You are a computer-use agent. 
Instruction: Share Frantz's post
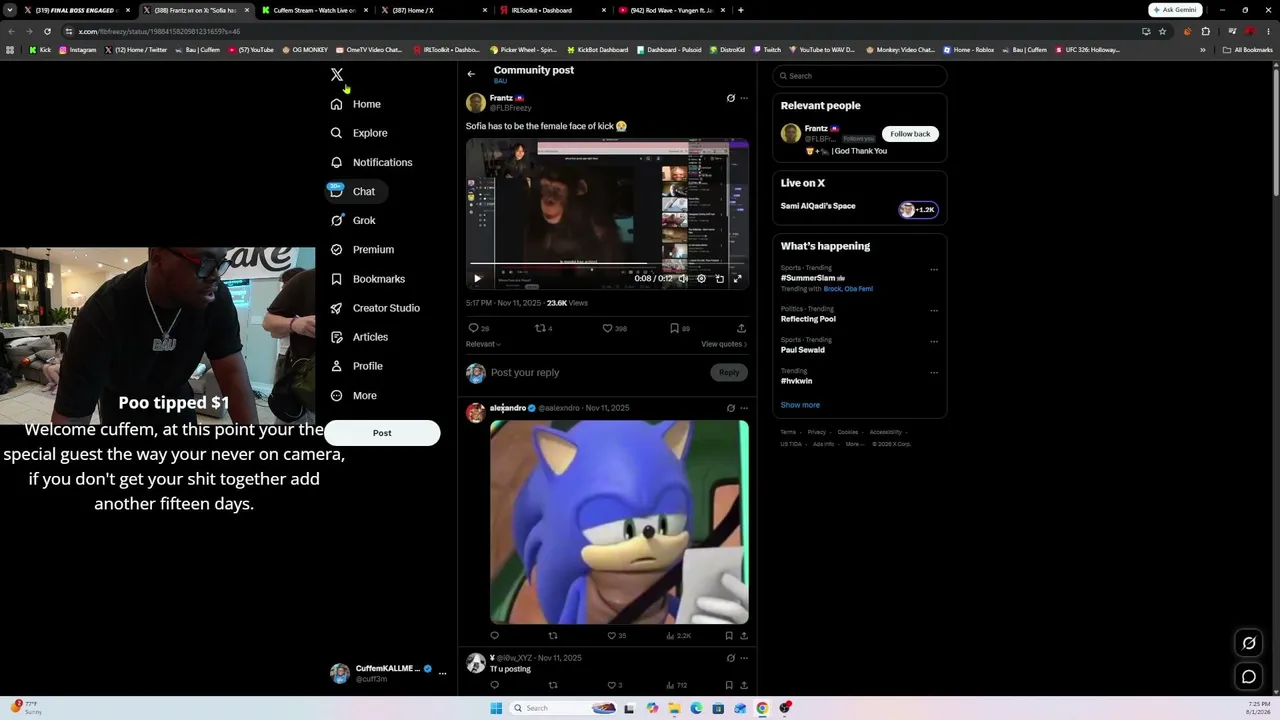741,328
